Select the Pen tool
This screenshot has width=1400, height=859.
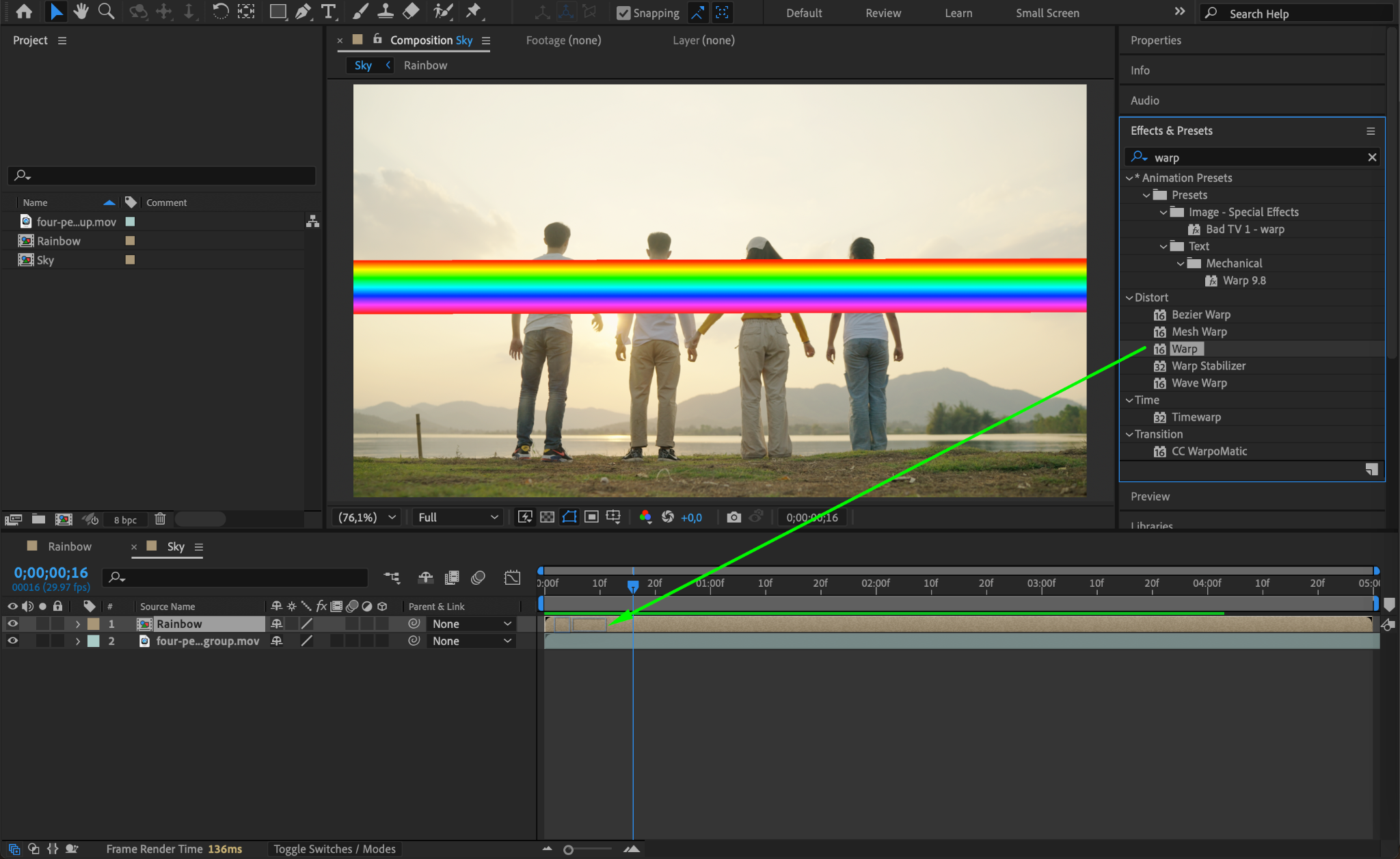coord(303,12)
